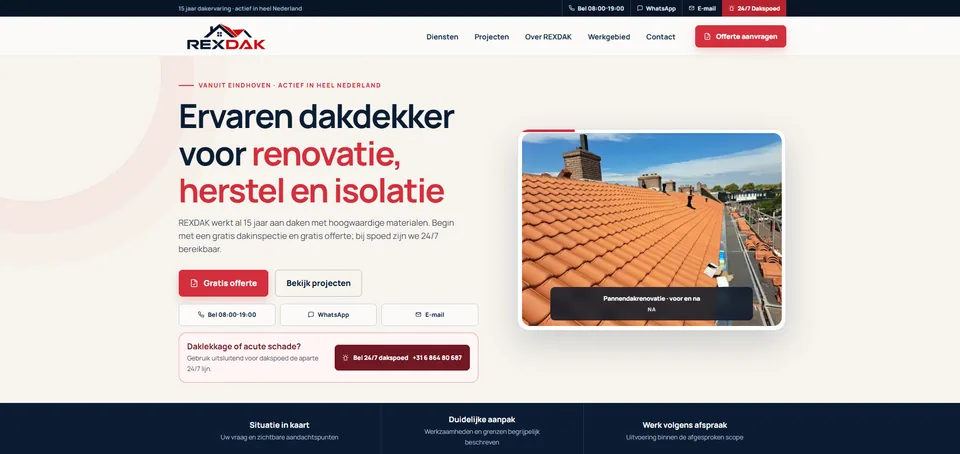
Task: Go to Over REXDAK page
Action: (548, 37)
